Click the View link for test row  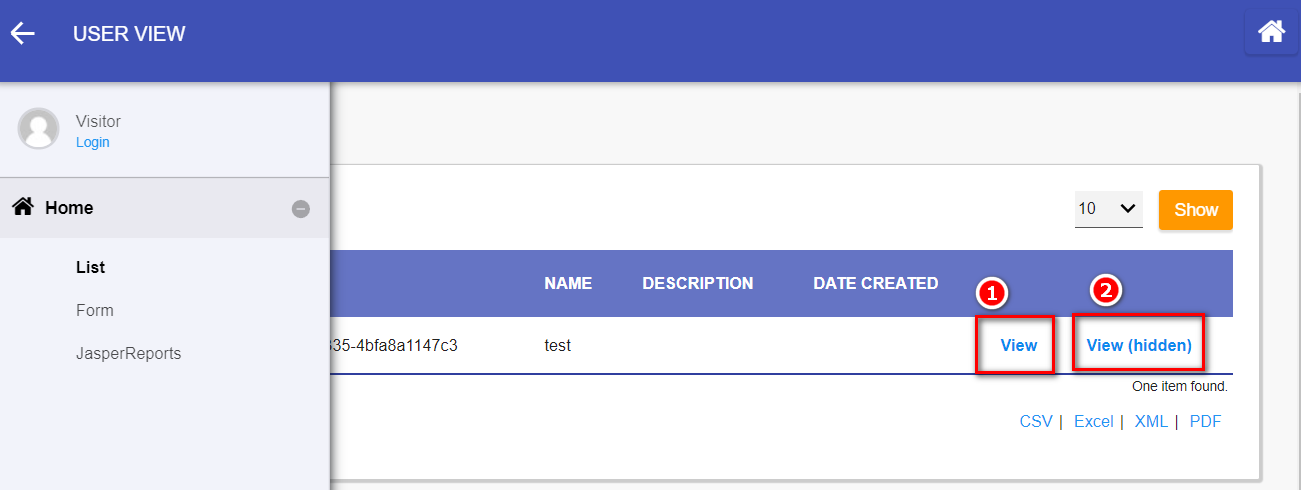(x=1018, y=345)
